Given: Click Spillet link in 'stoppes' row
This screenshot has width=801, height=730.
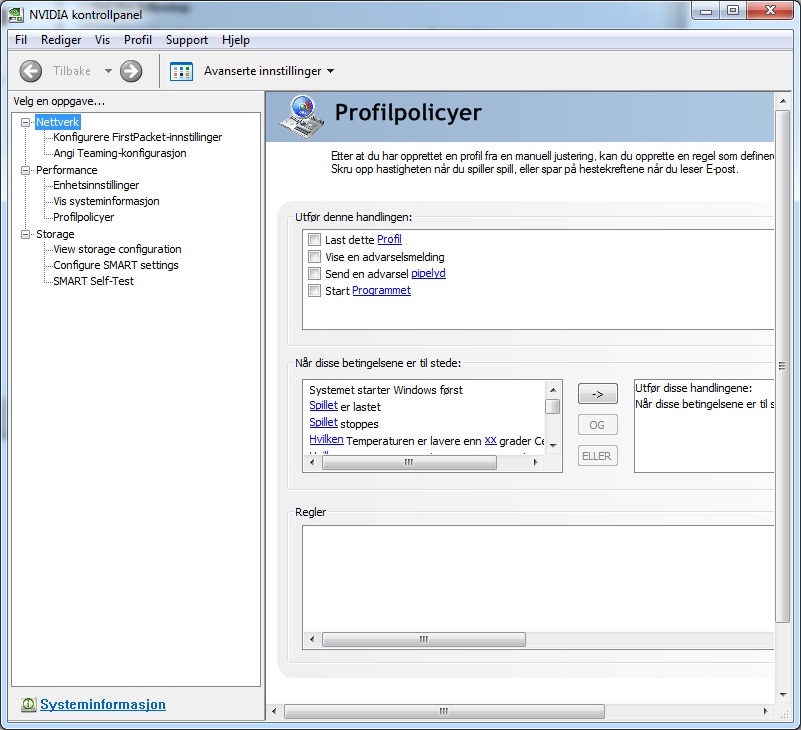Looking at the screenshot, I should [x=323, y=422].
